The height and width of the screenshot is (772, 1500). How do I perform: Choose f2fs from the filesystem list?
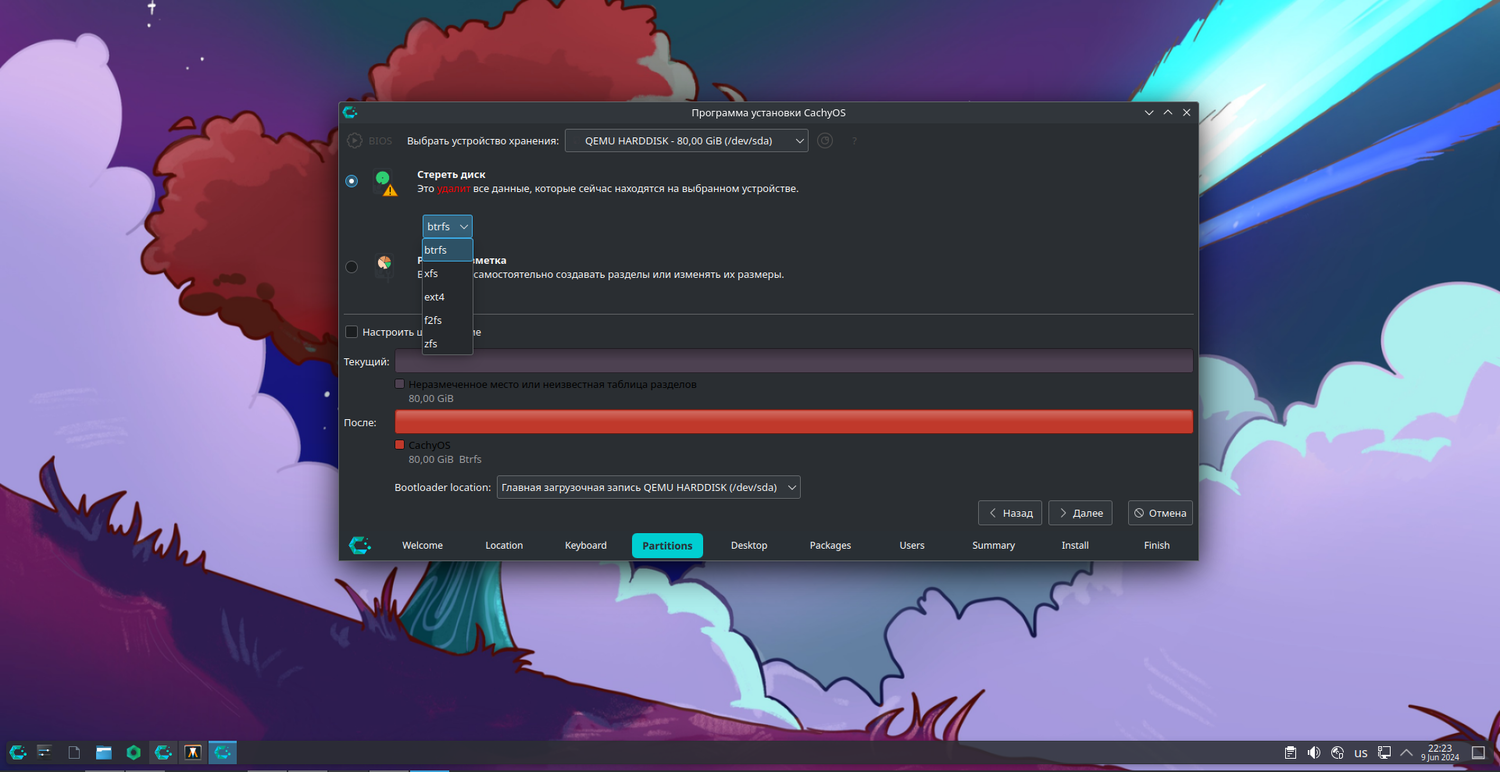coord(447,320)
